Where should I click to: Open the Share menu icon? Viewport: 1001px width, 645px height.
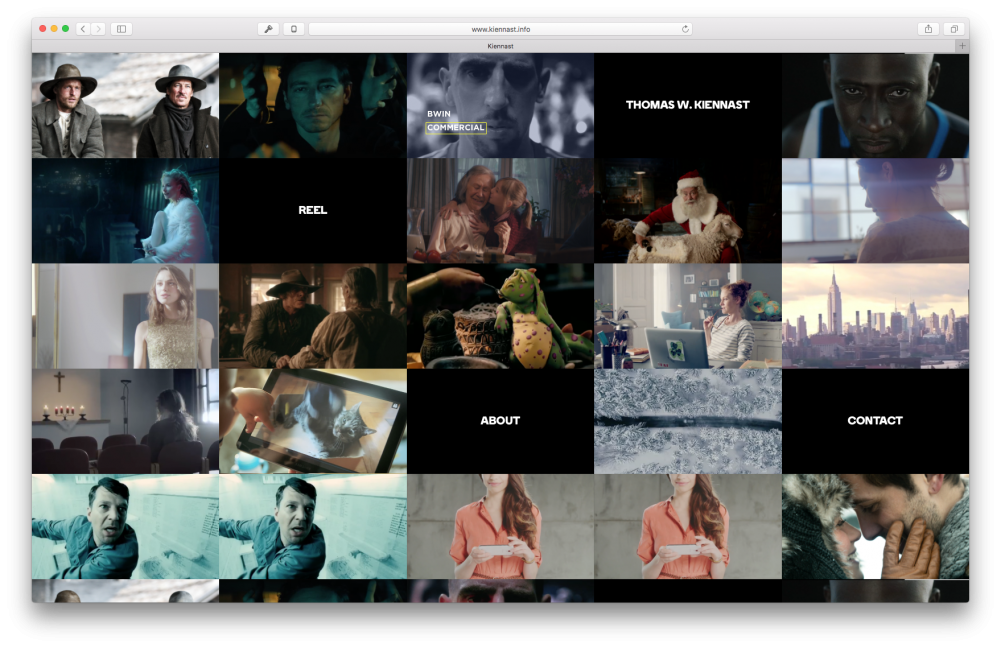[928, 29]
